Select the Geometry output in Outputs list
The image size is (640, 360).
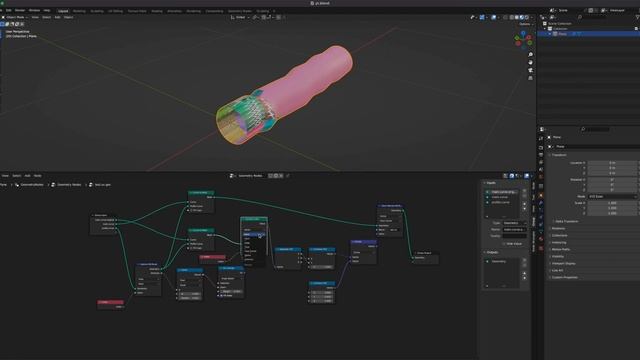(502, 262)
